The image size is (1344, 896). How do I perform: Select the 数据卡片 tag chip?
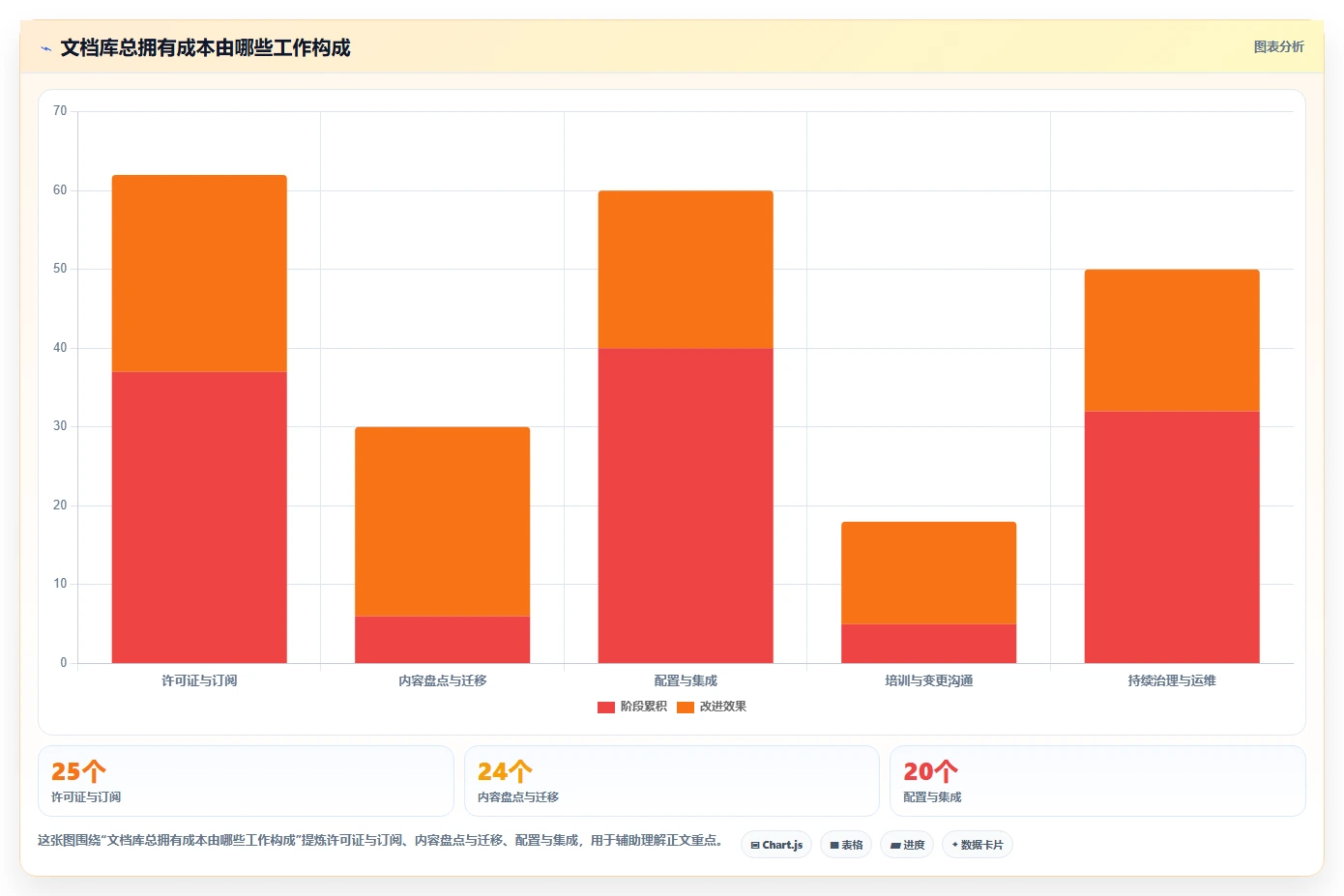978,845
